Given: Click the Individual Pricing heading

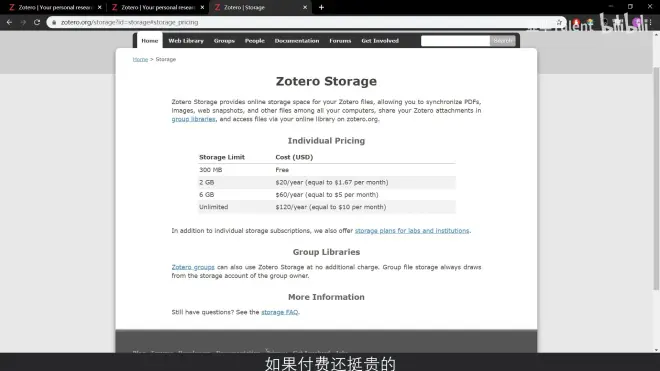Looking at the screenshot, I should [326, 141].
